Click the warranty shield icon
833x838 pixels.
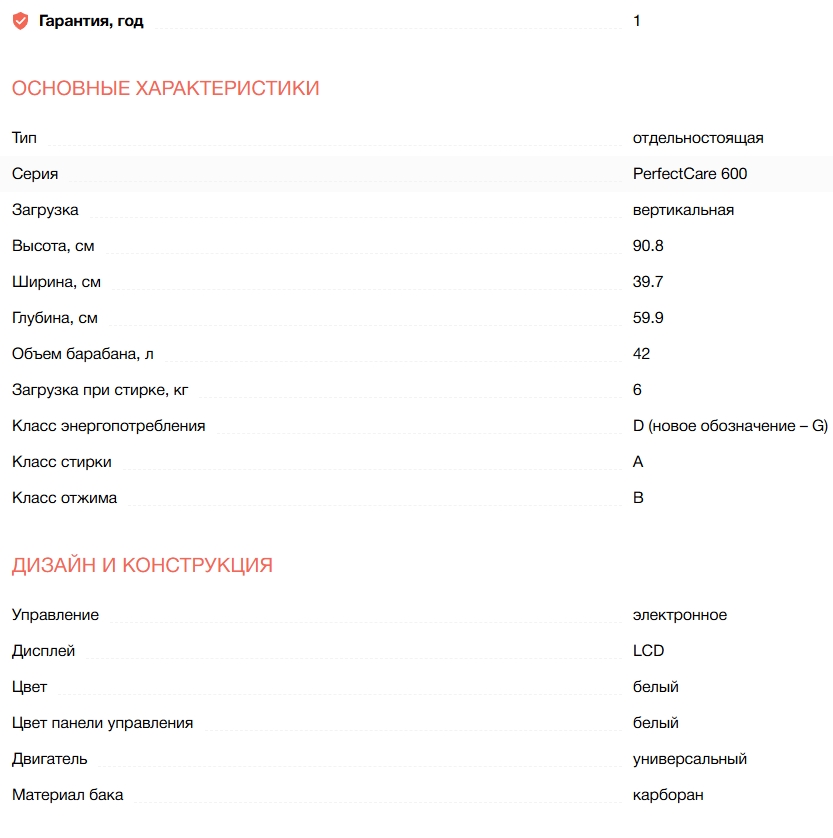[20, 21]
